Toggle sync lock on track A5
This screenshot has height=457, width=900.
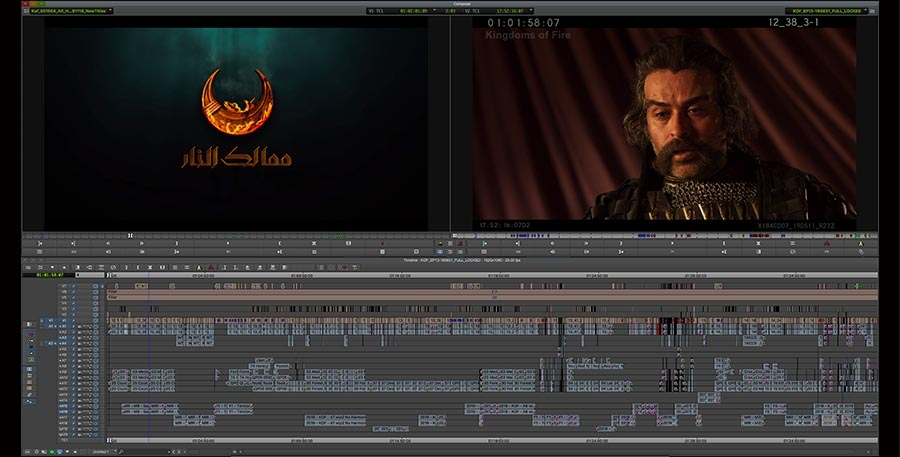73,349
